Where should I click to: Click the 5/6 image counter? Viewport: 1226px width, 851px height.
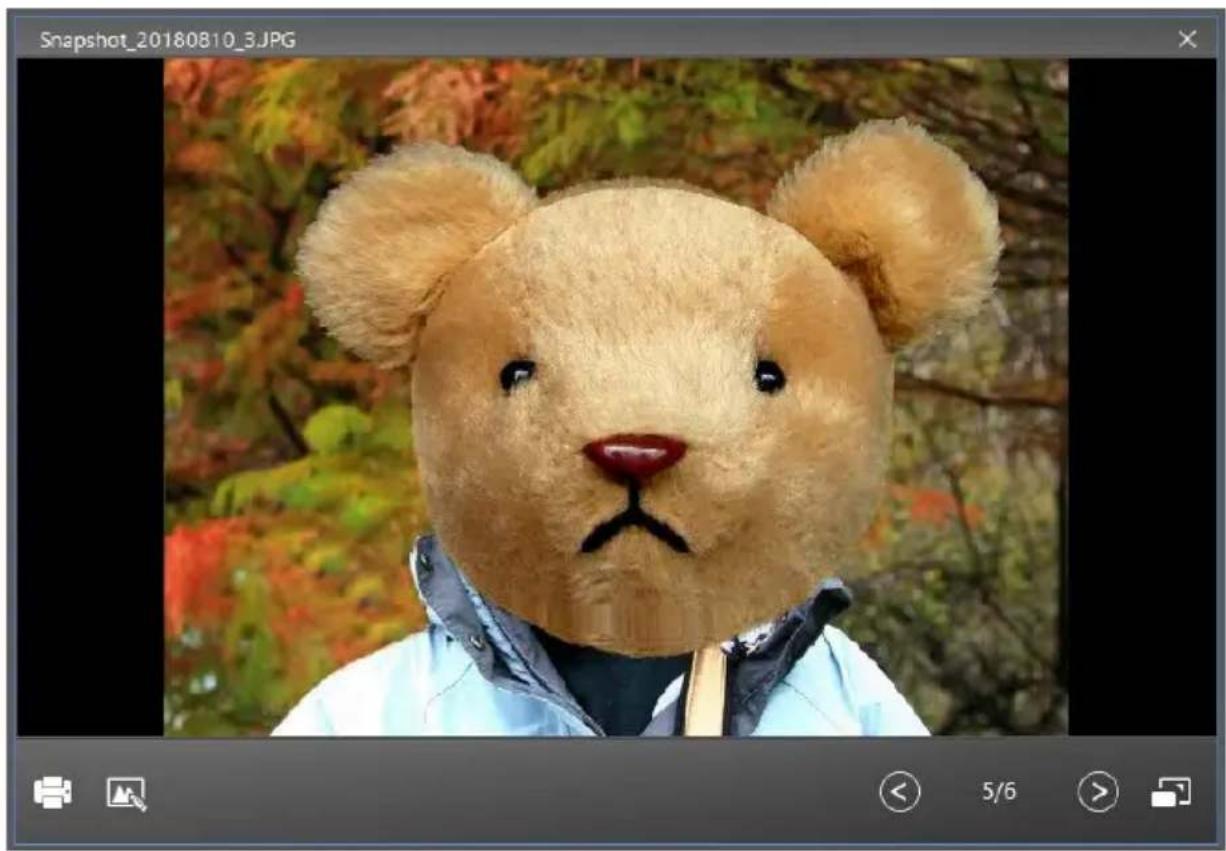[999, 793]
